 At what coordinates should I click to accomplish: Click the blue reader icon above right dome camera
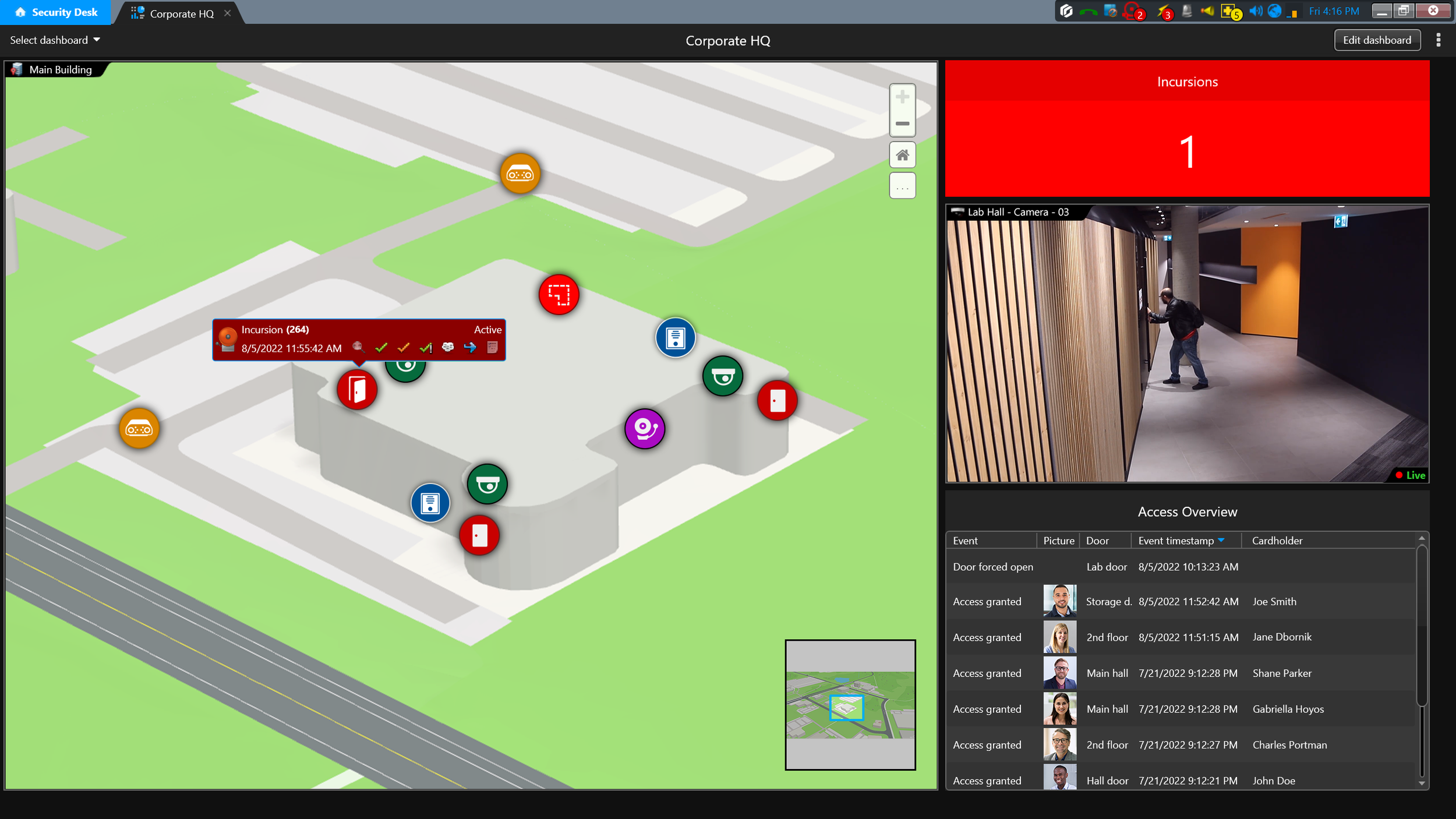[676, 337]
